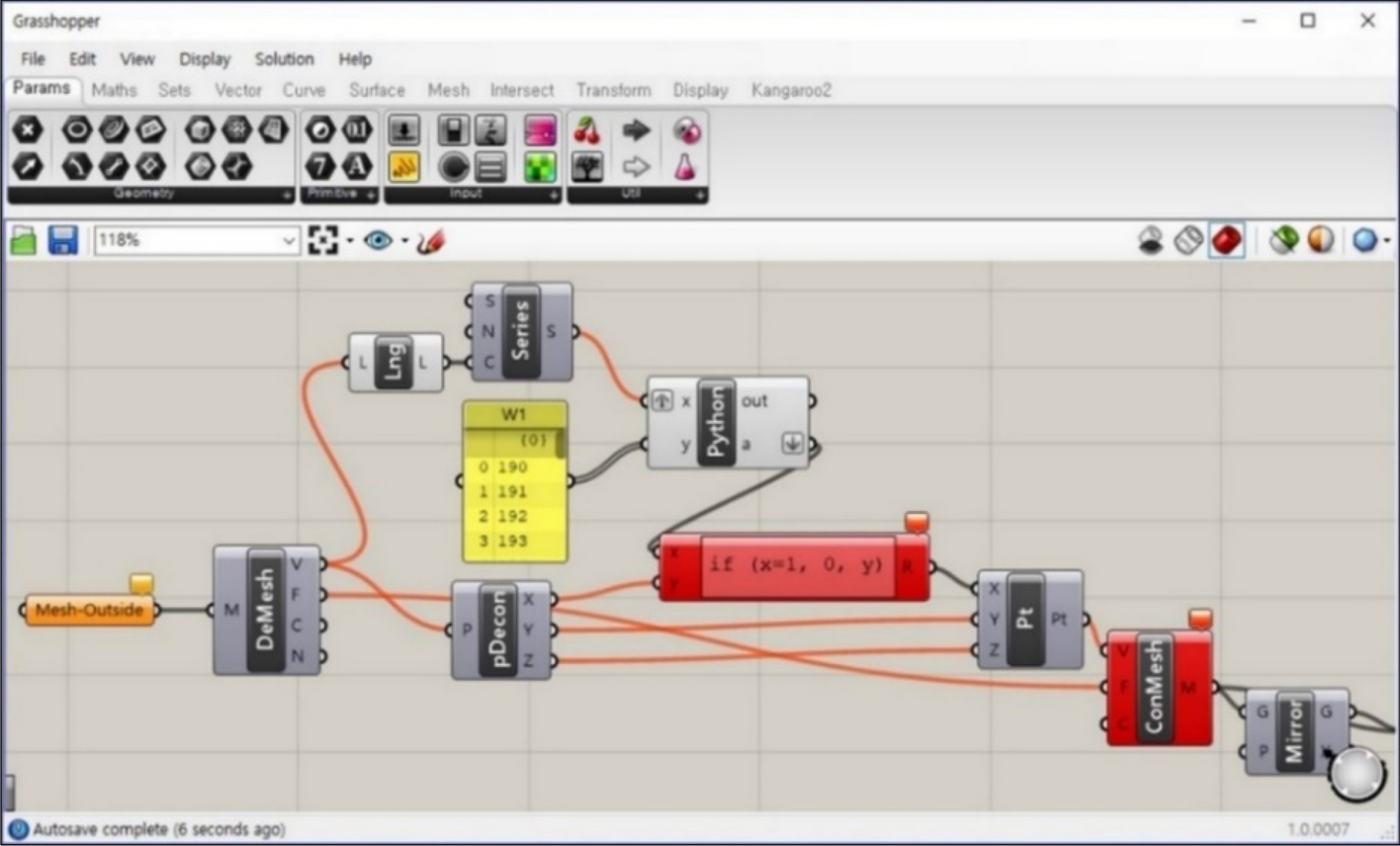Select the Circle parameter icon

click(77, 129)
